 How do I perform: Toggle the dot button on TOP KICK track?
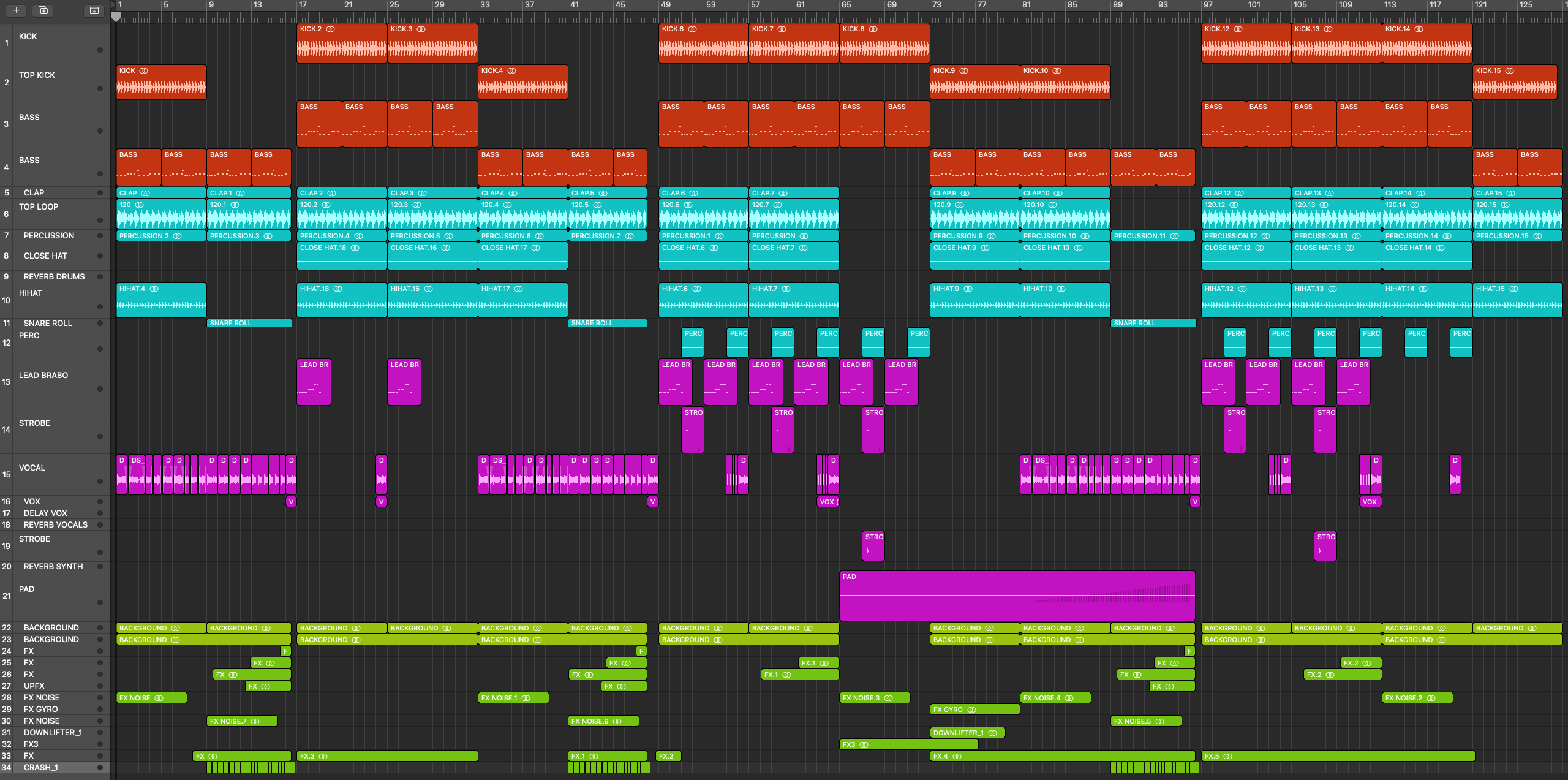coord(100,88)
